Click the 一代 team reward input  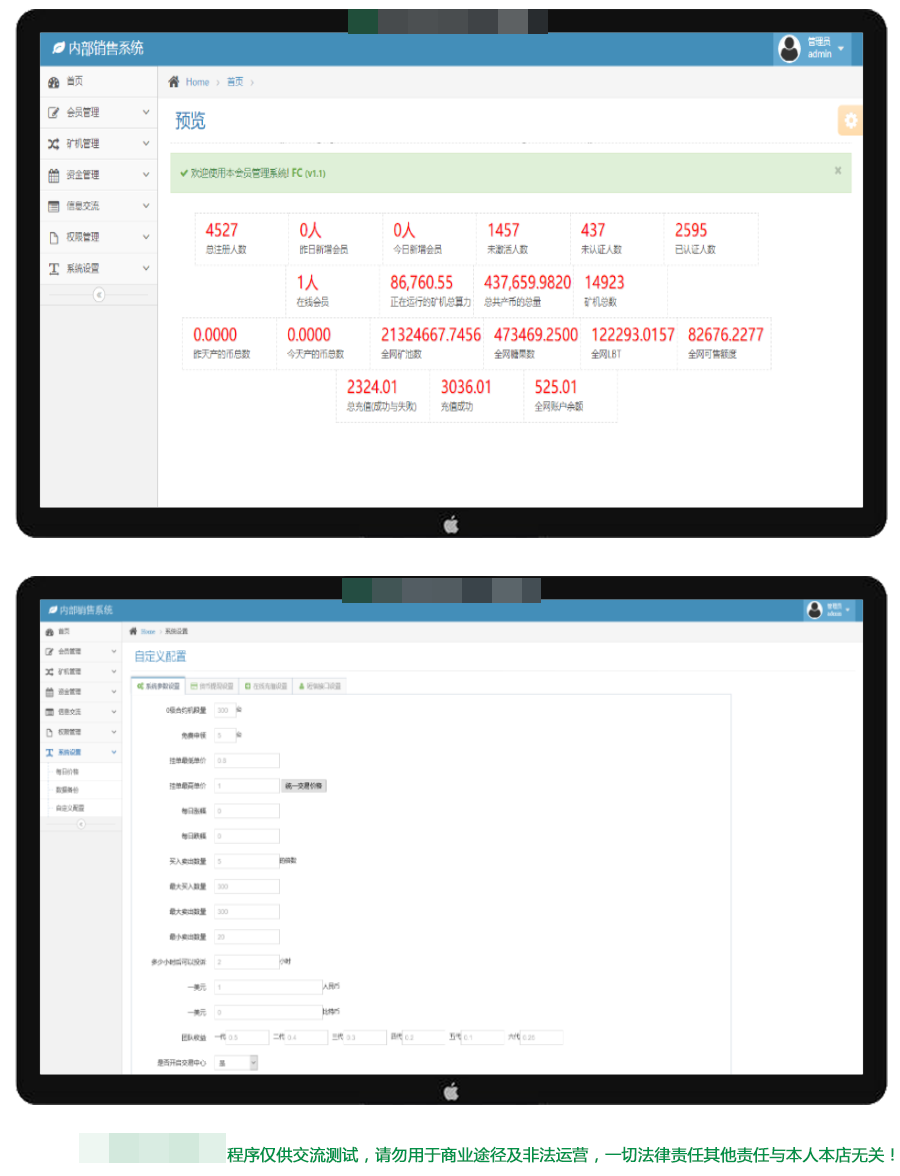pyautogui.click(x=248, y=1037)
